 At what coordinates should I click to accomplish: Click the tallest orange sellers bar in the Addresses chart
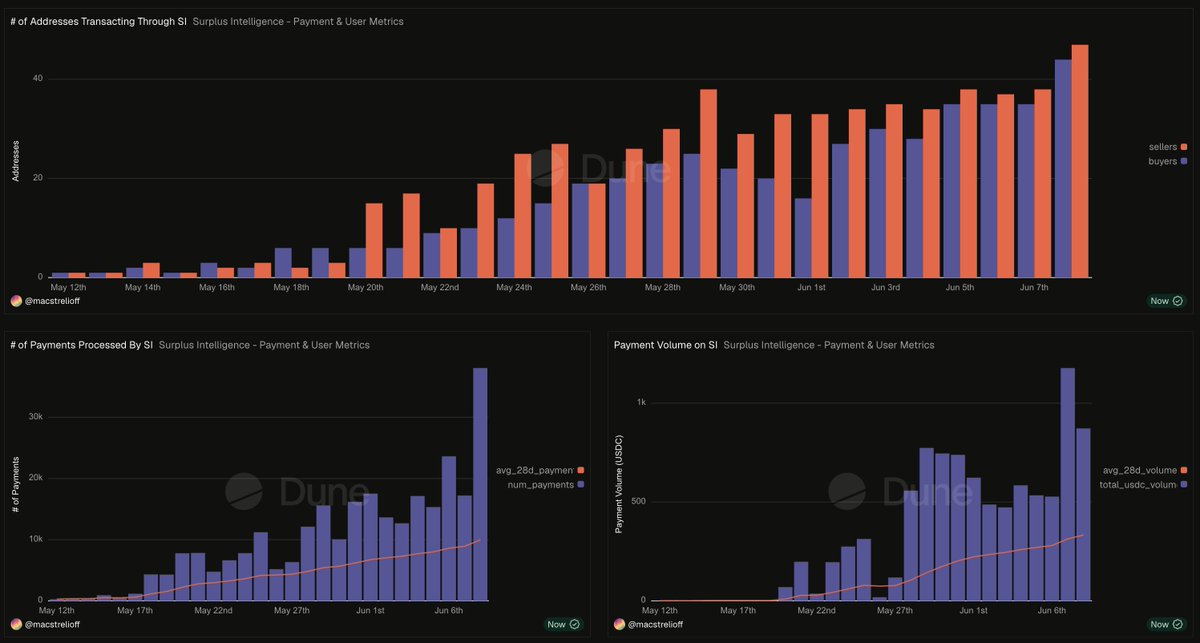[x=1080, y=161]
